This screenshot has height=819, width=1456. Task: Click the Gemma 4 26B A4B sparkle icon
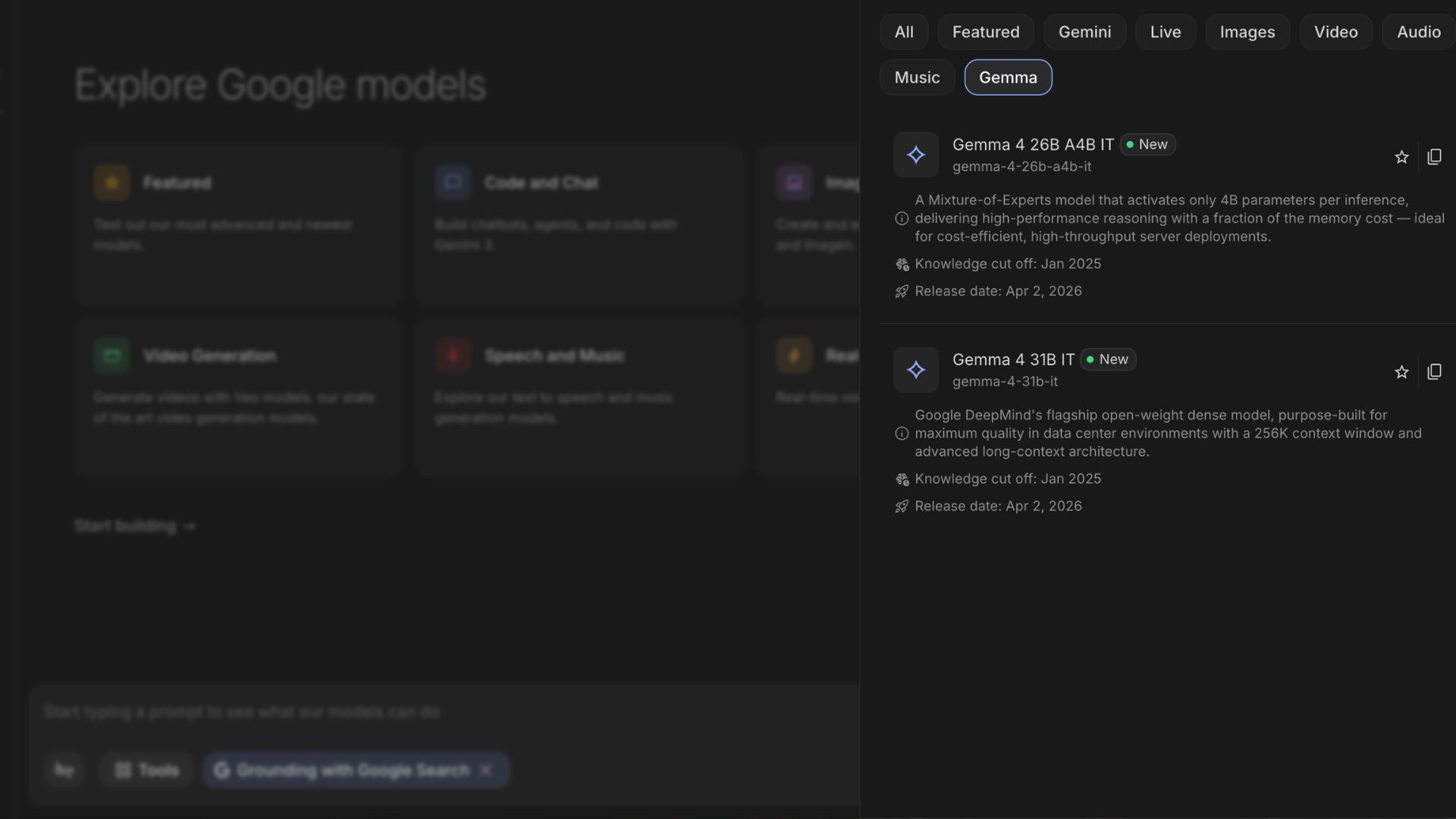coord(915,155)
